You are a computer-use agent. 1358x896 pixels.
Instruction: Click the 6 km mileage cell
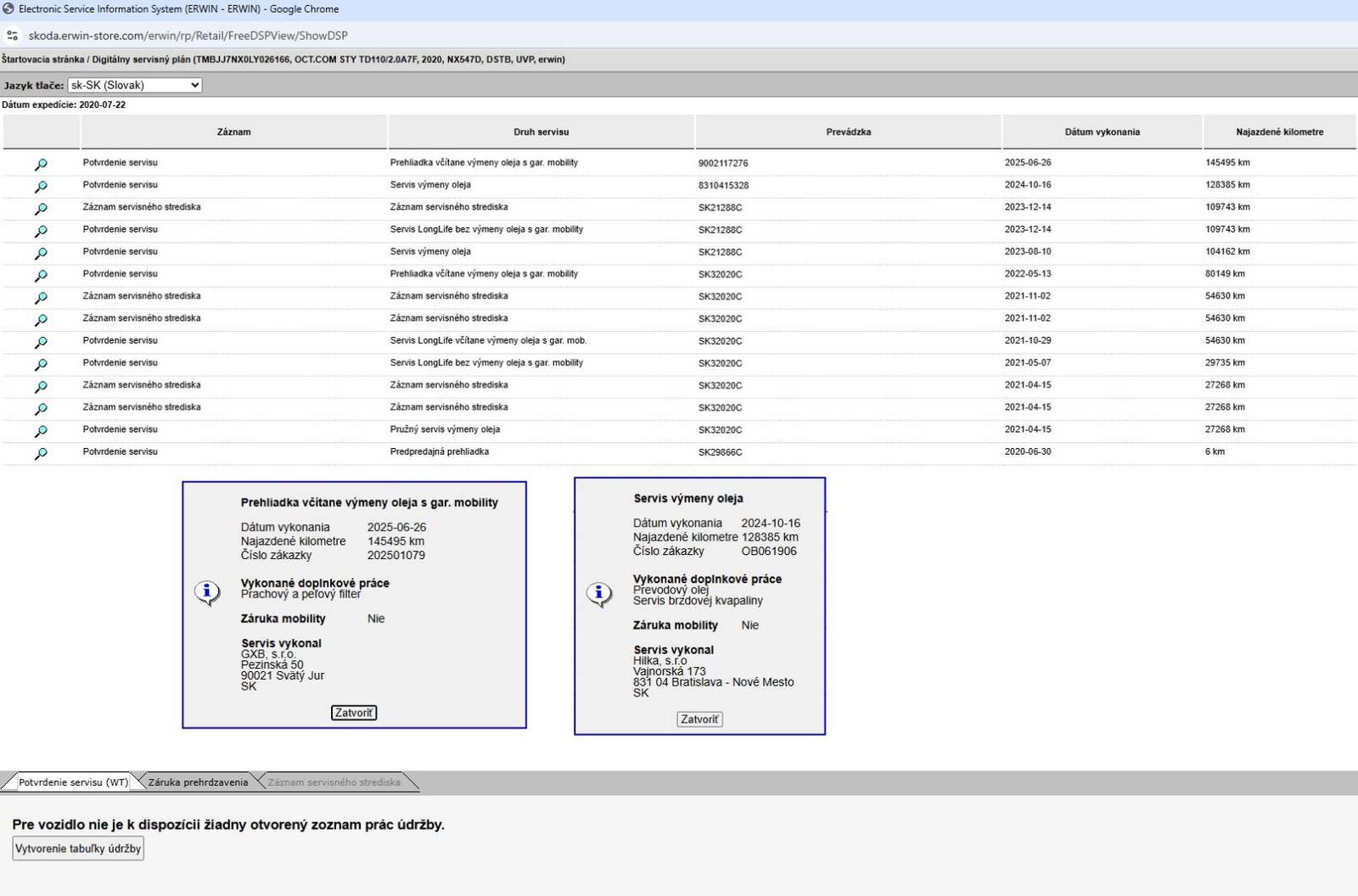pos(1215,451)
